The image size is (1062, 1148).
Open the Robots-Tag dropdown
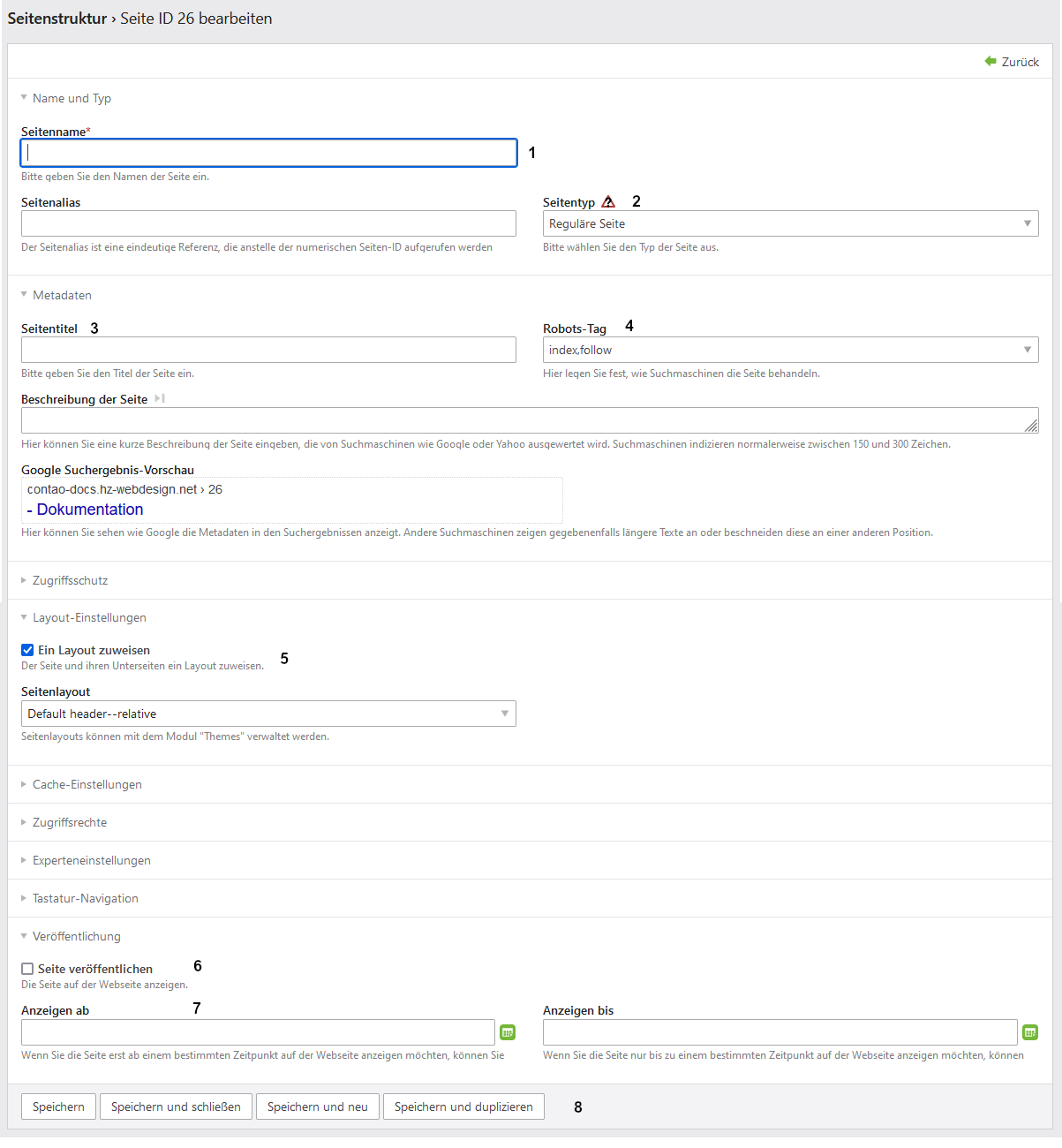pyautogui.click(x=790, y=350)
